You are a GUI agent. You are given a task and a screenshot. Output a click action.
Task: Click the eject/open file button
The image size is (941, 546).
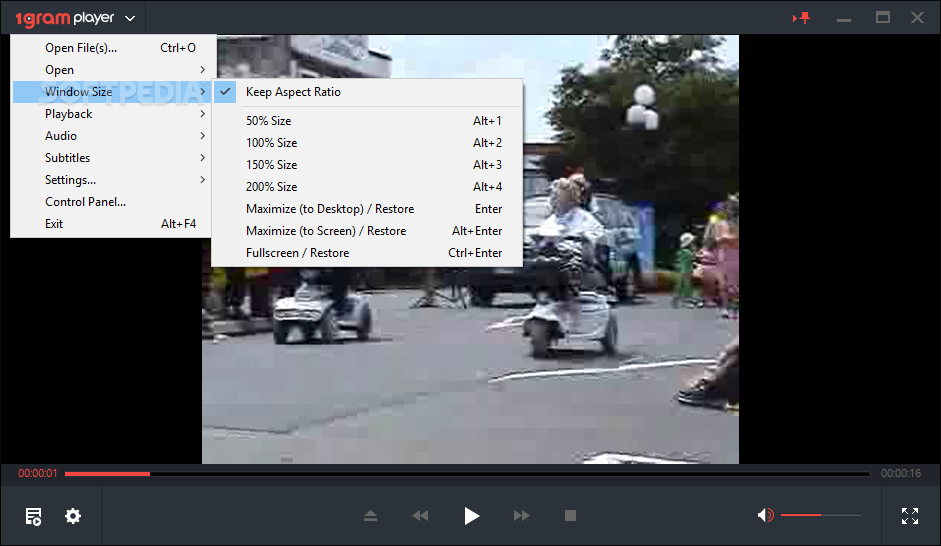(x=370, y=515)
